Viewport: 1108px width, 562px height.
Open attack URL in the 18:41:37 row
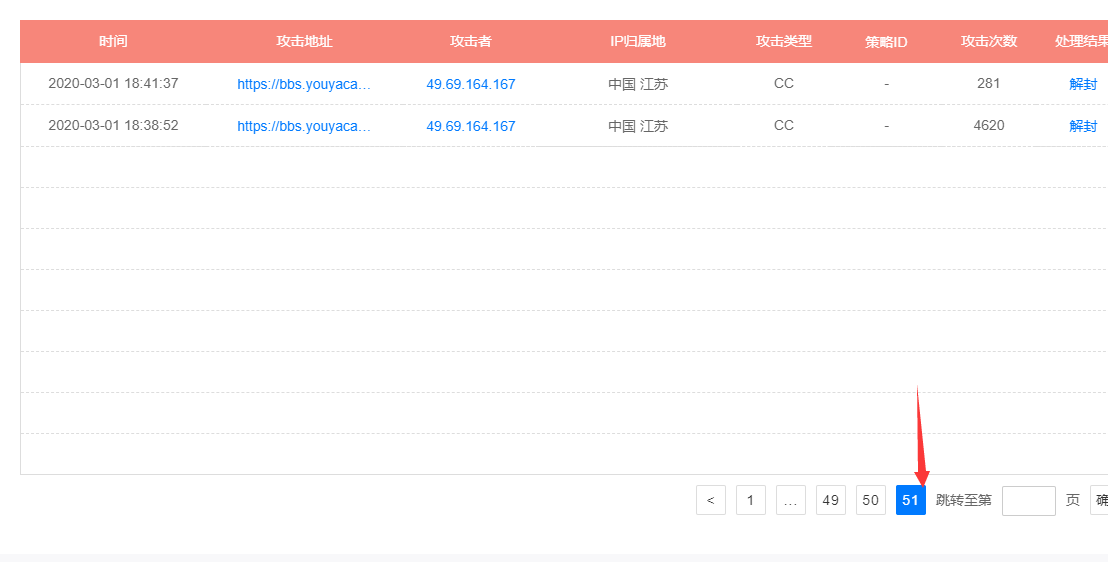(x=304, y=84)
